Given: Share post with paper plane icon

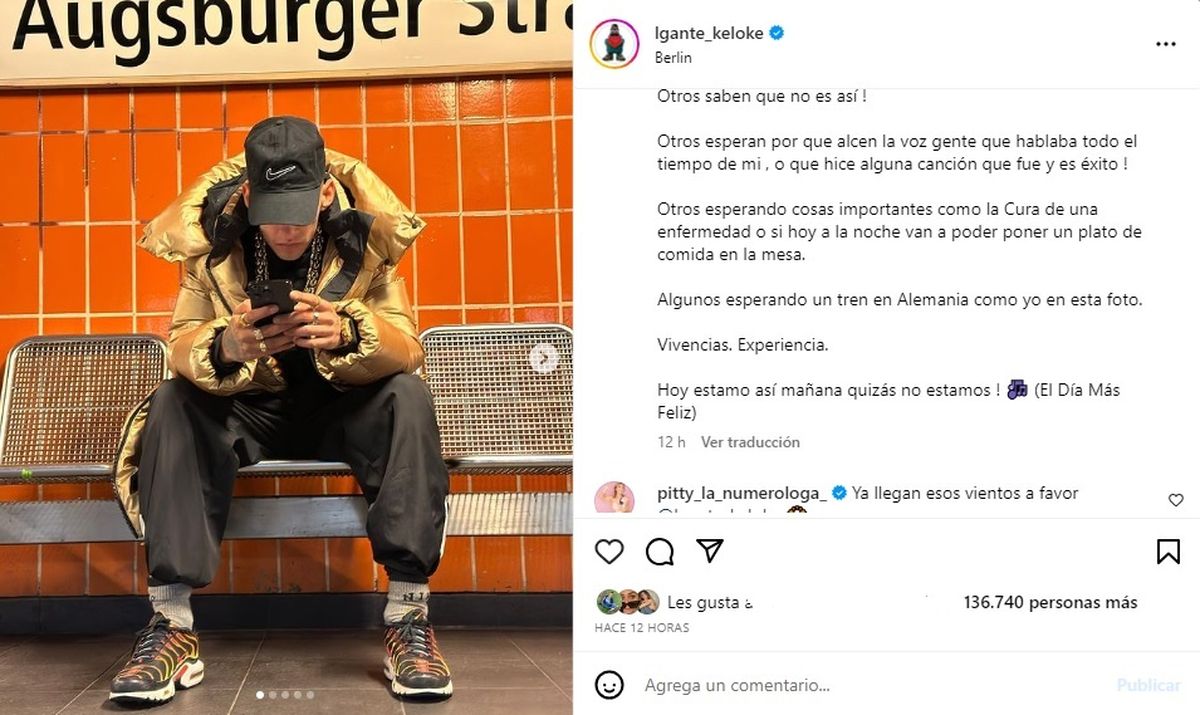Looking at the screenshot, I should (x=709, y=551).
